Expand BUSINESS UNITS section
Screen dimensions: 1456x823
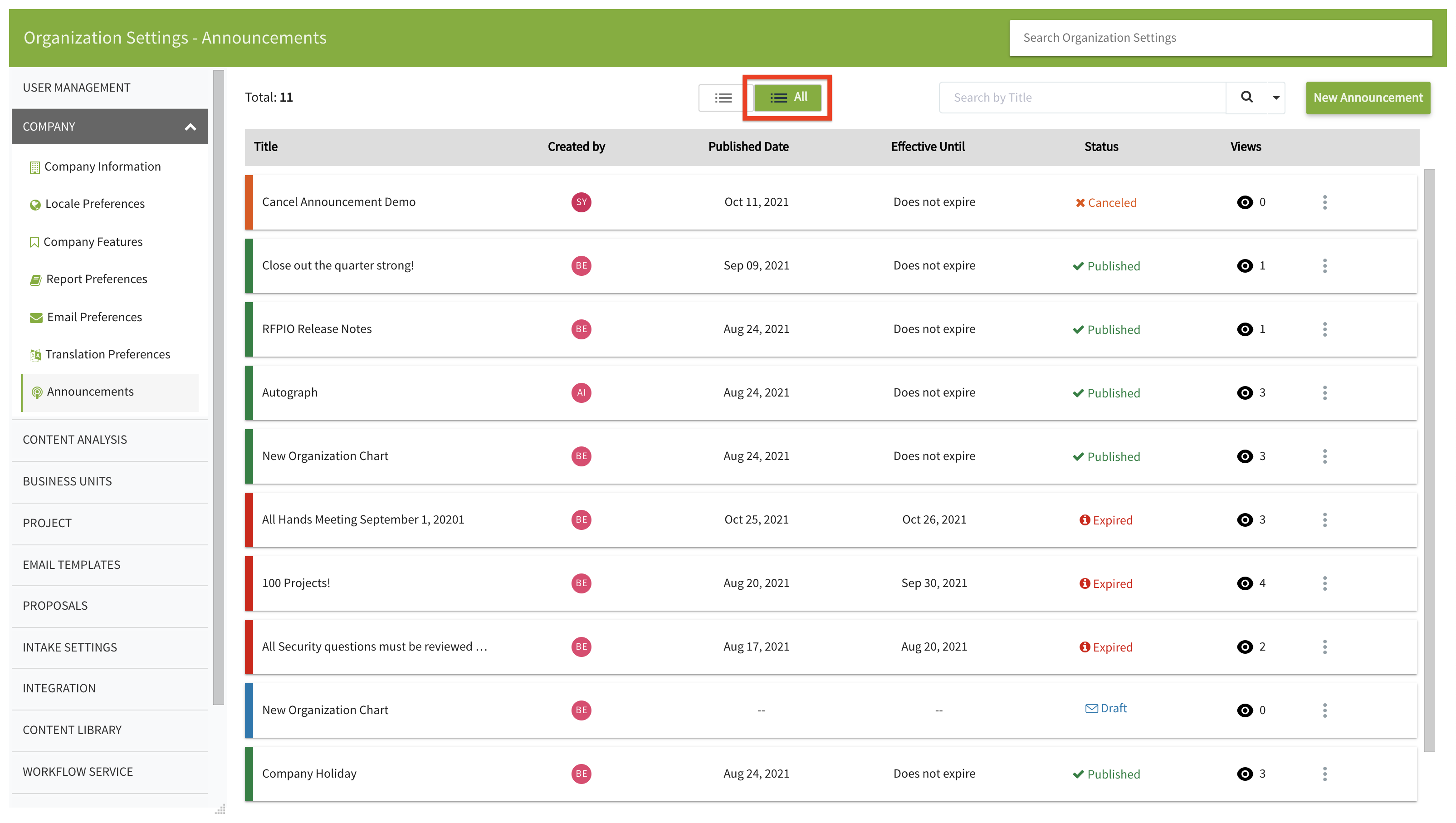click(x=110, y=481)
